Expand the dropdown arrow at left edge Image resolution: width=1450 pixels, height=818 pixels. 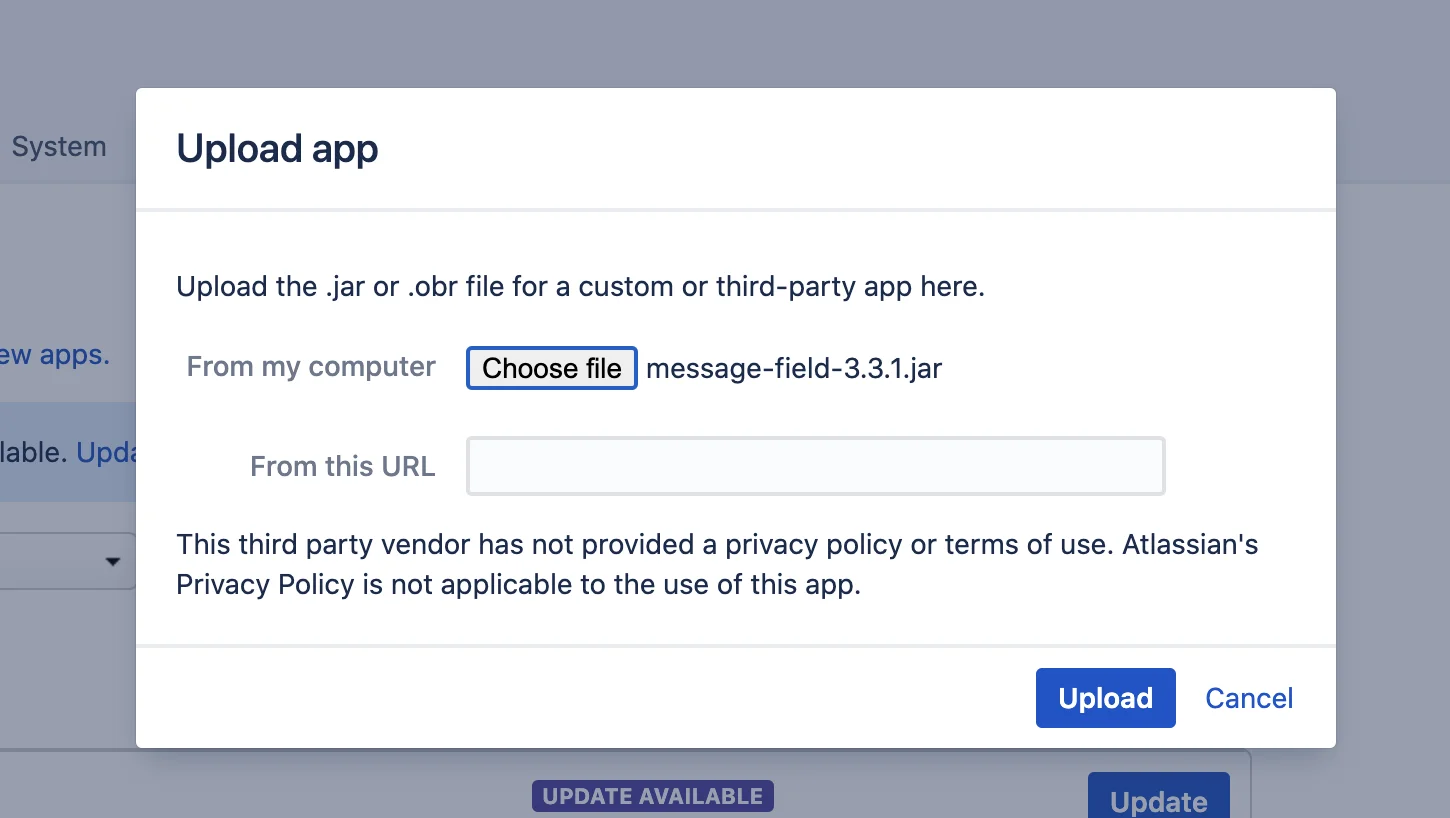click(x=112, y=561)
